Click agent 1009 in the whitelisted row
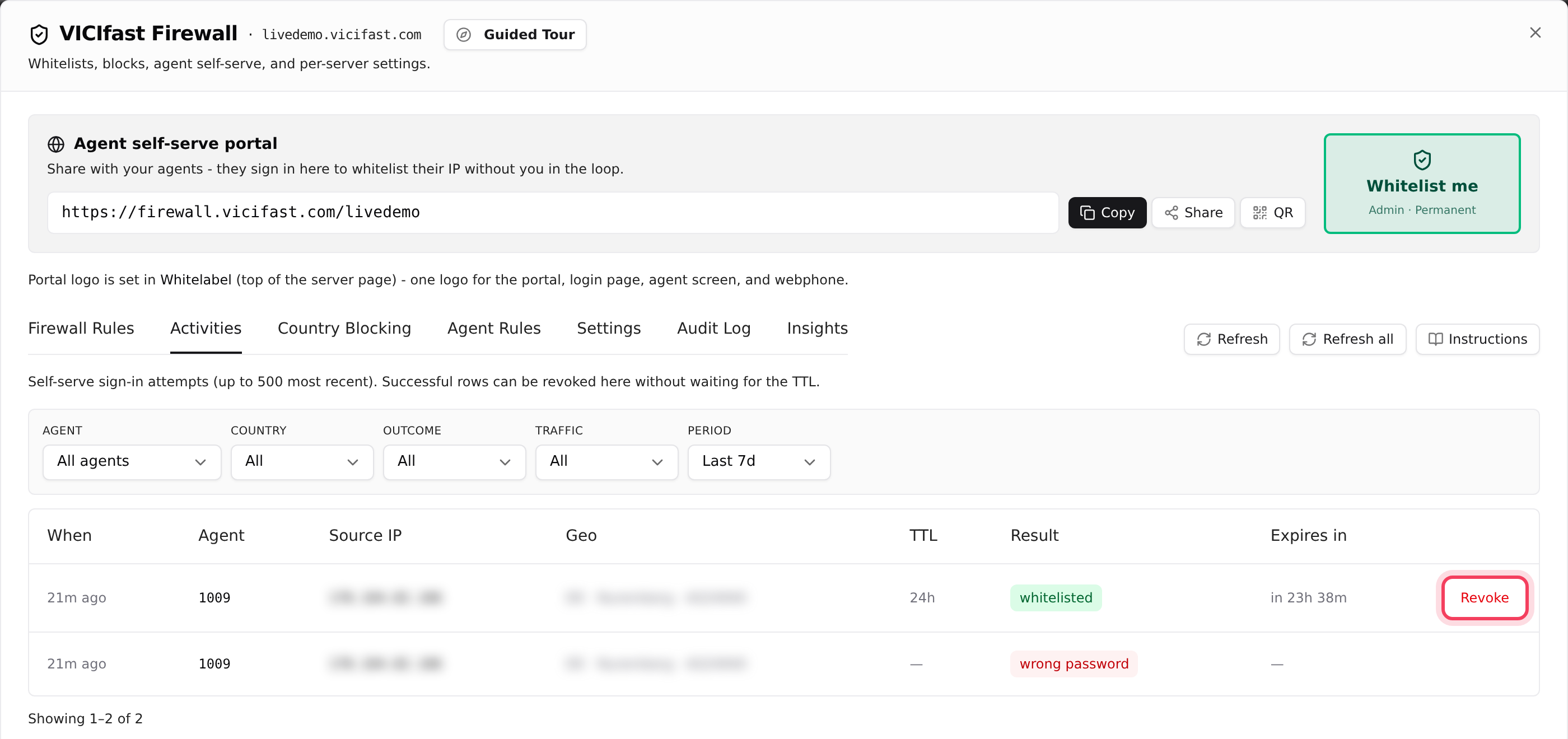 (x=214, y=598)
